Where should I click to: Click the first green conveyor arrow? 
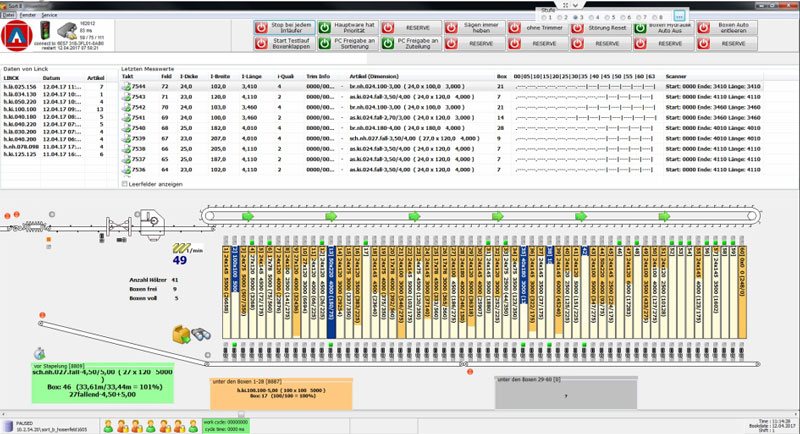[248, 216]
